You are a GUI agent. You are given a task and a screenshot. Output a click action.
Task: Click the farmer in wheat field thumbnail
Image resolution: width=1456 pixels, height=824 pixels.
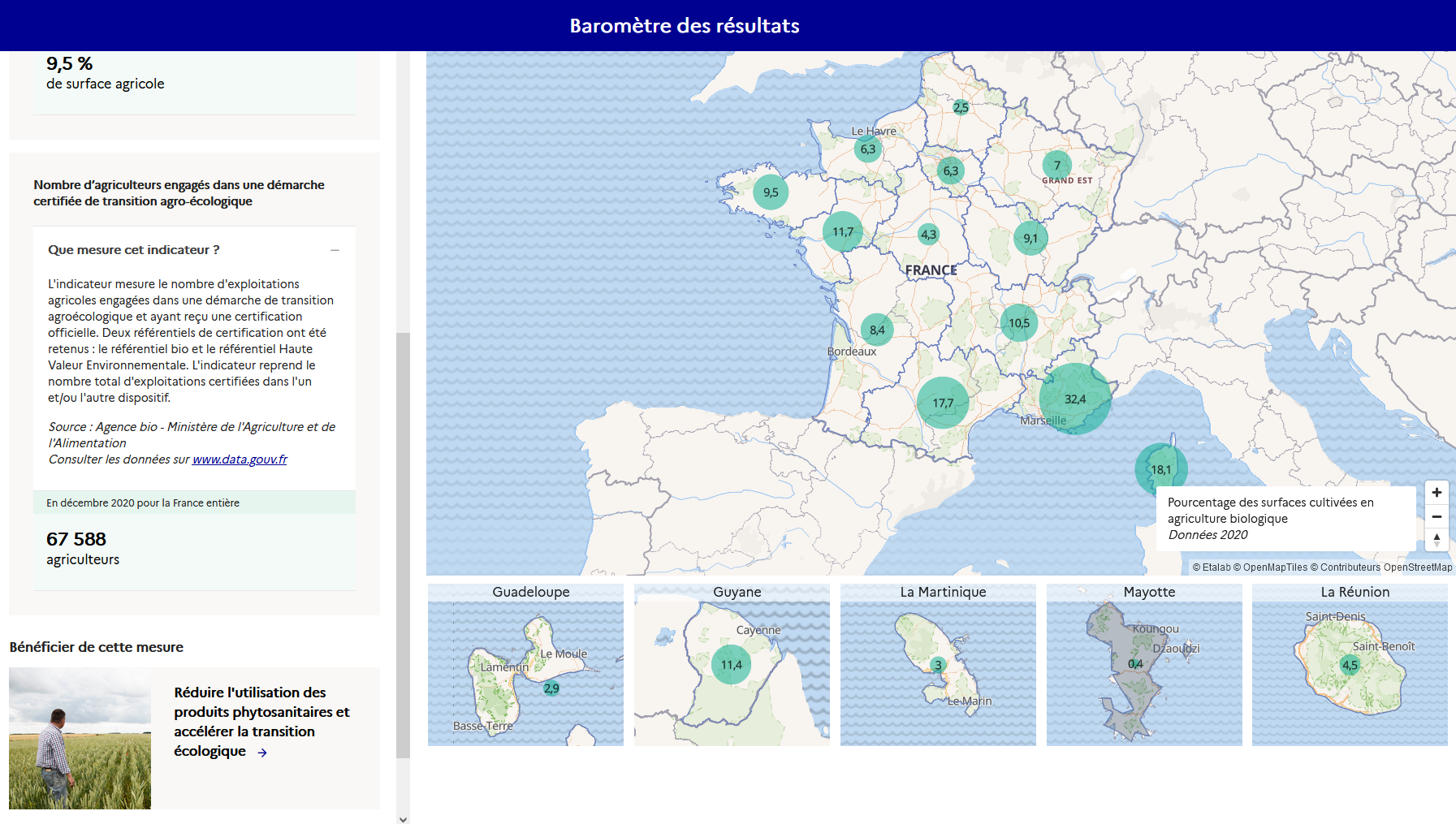[x=80, y=738]
